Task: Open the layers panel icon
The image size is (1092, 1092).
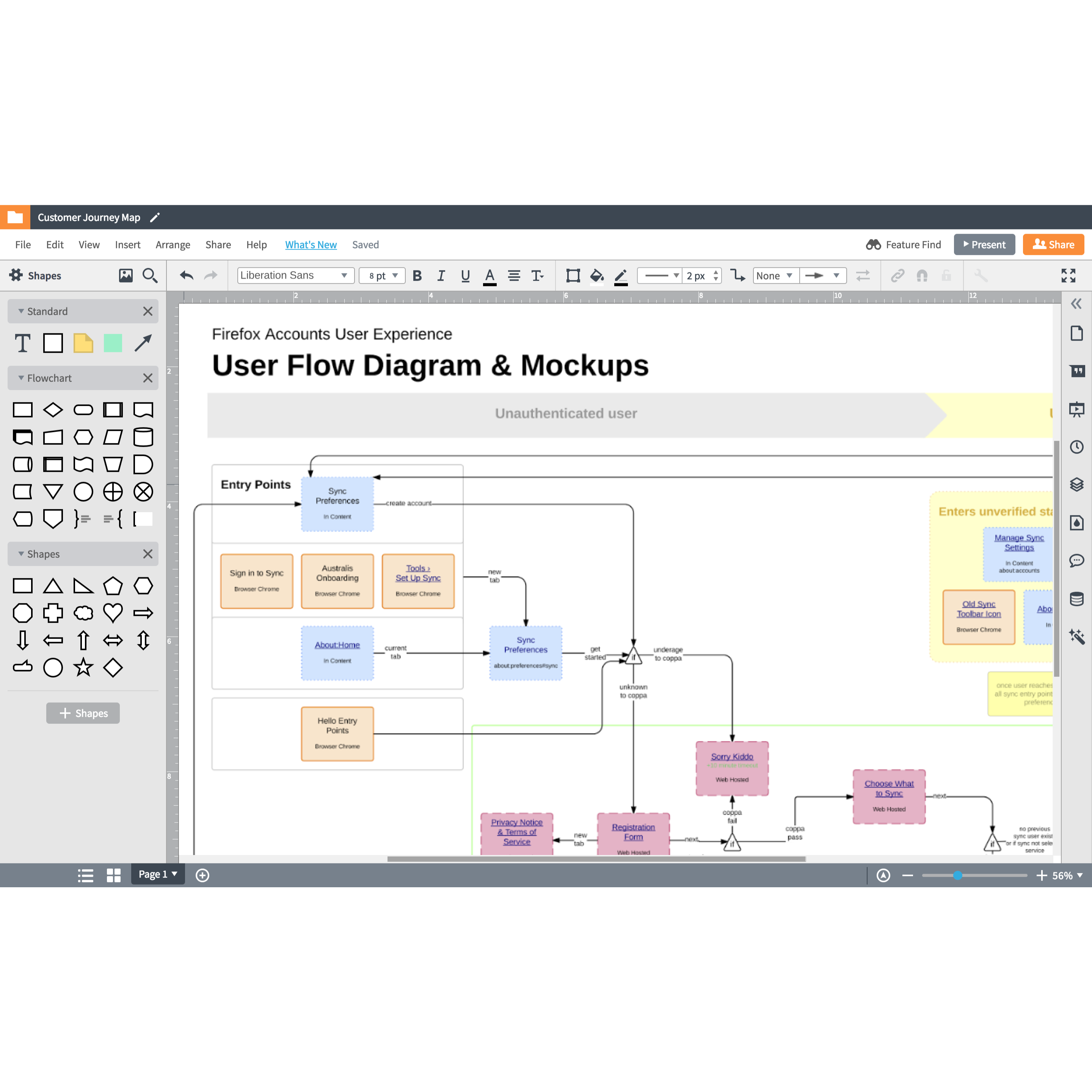Action: pos(1076,485)
